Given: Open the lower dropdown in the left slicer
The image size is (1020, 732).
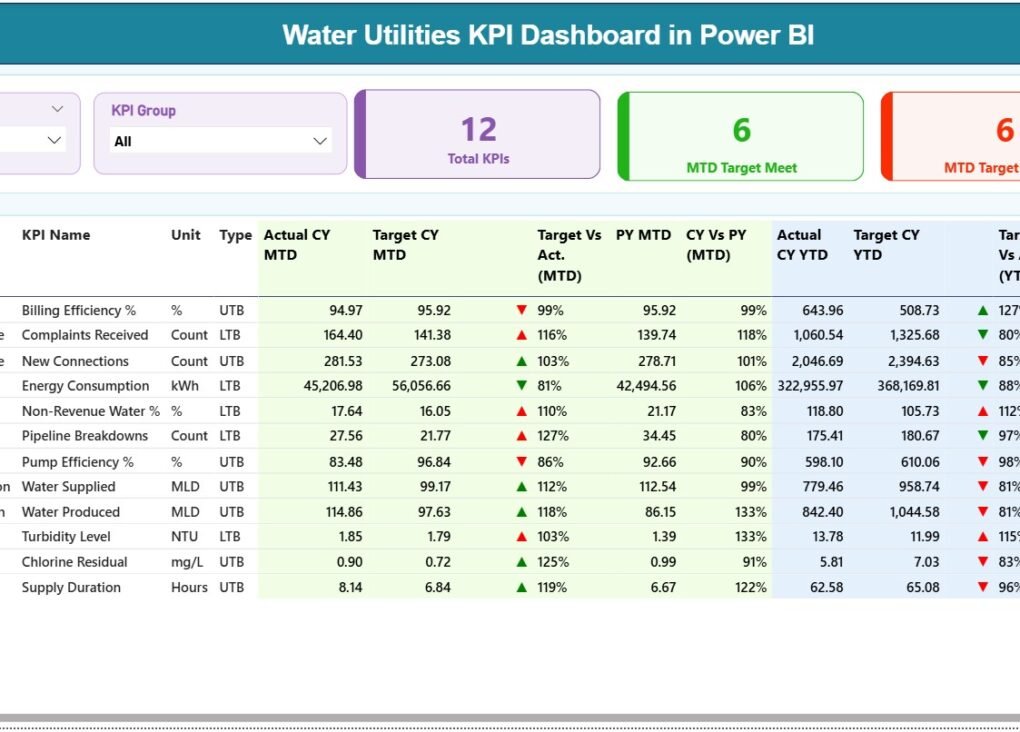Looking at the screenshot, I should [54, 141].
